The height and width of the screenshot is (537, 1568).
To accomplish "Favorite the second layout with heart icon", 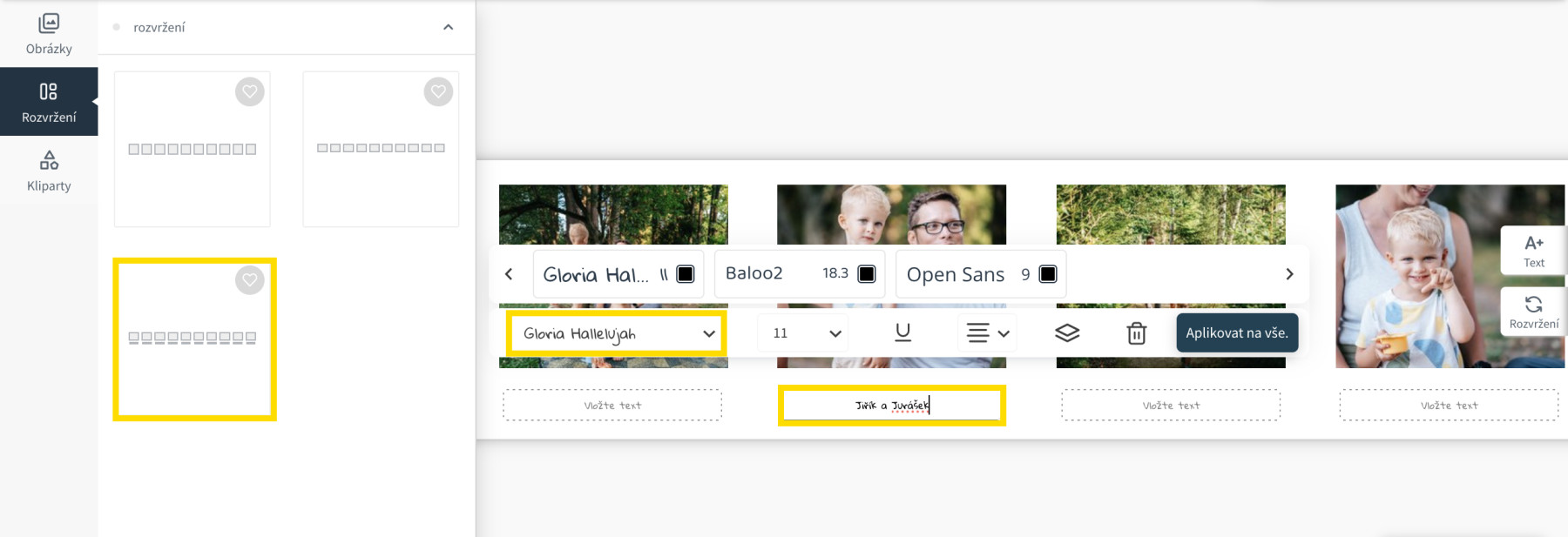I will point(438,91).
